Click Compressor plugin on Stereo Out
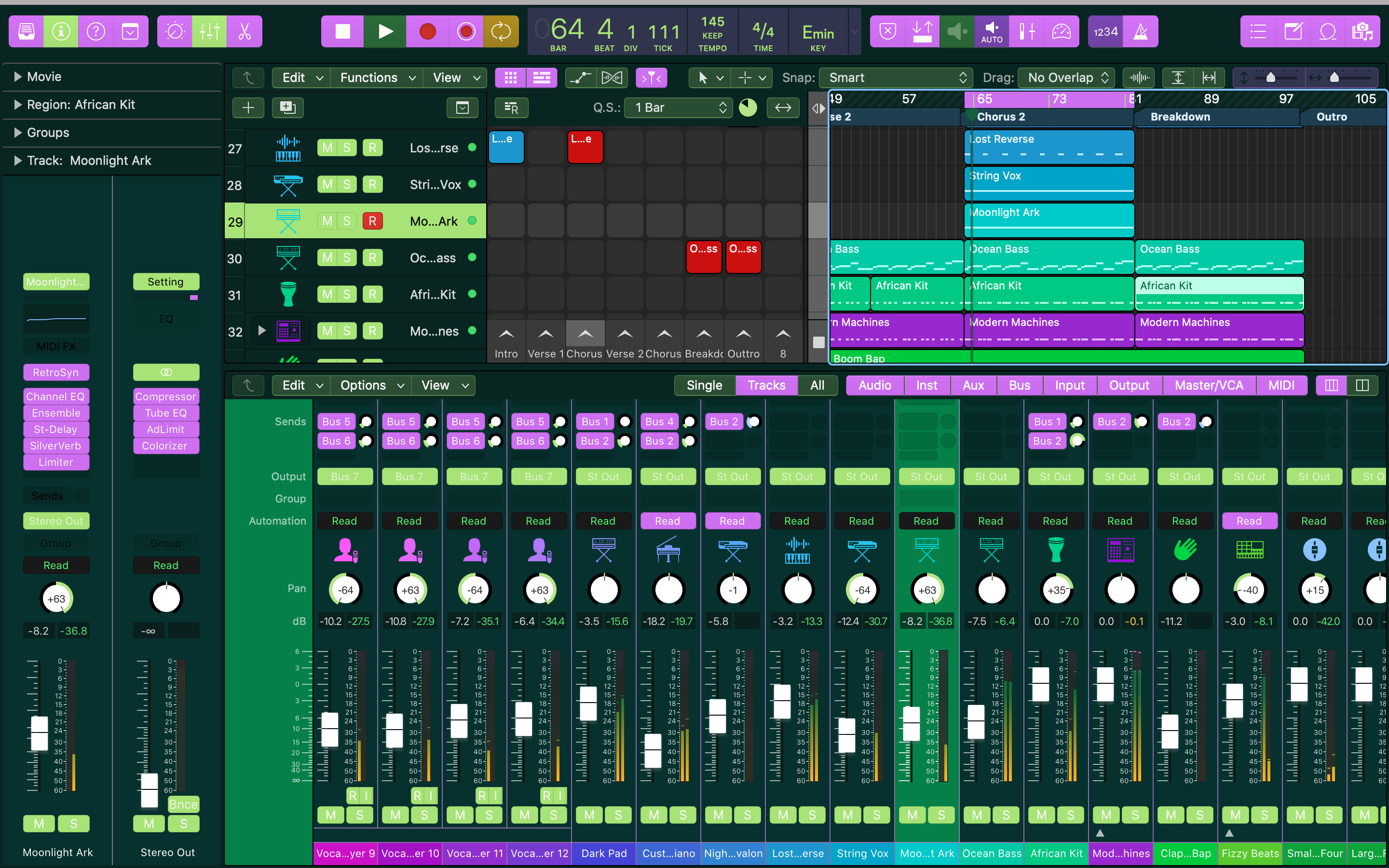Image resolution: width=1389 pixels, height=868 pixels. point(165,397)
